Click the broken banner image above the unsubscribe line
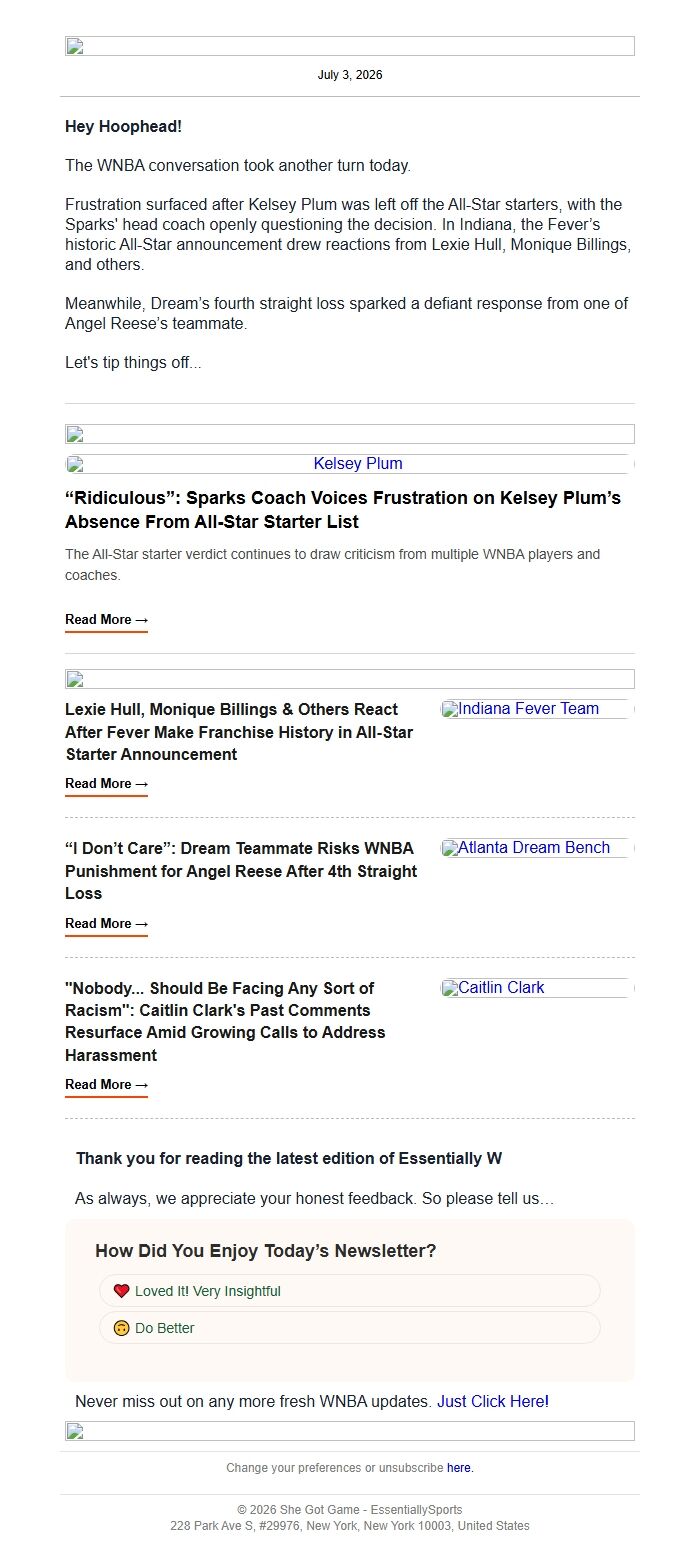The height and width of the screenshot is (1565, 700). (x=350, y=1431)
